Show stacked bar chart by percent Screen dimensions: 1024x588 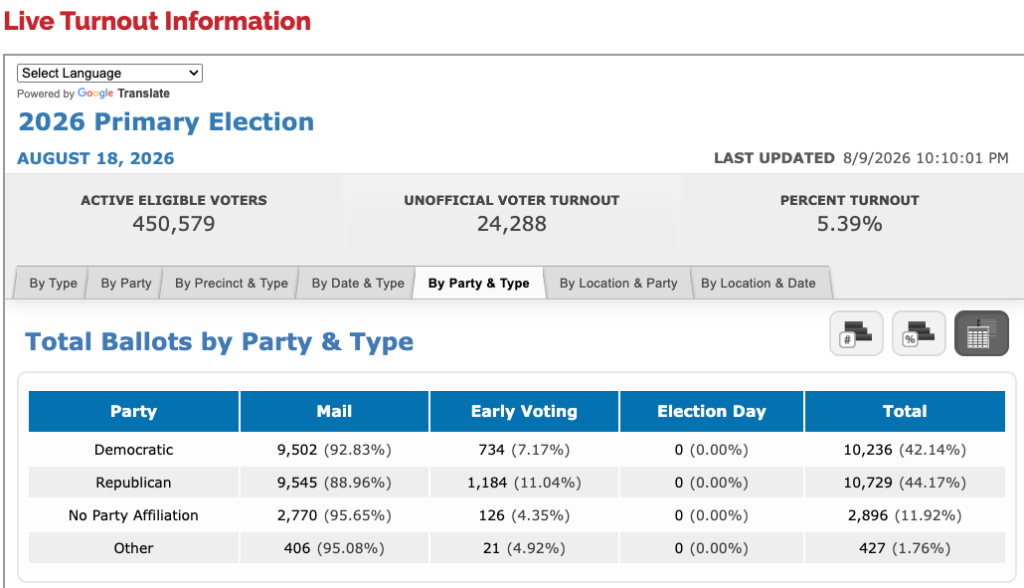pos(919,333)
